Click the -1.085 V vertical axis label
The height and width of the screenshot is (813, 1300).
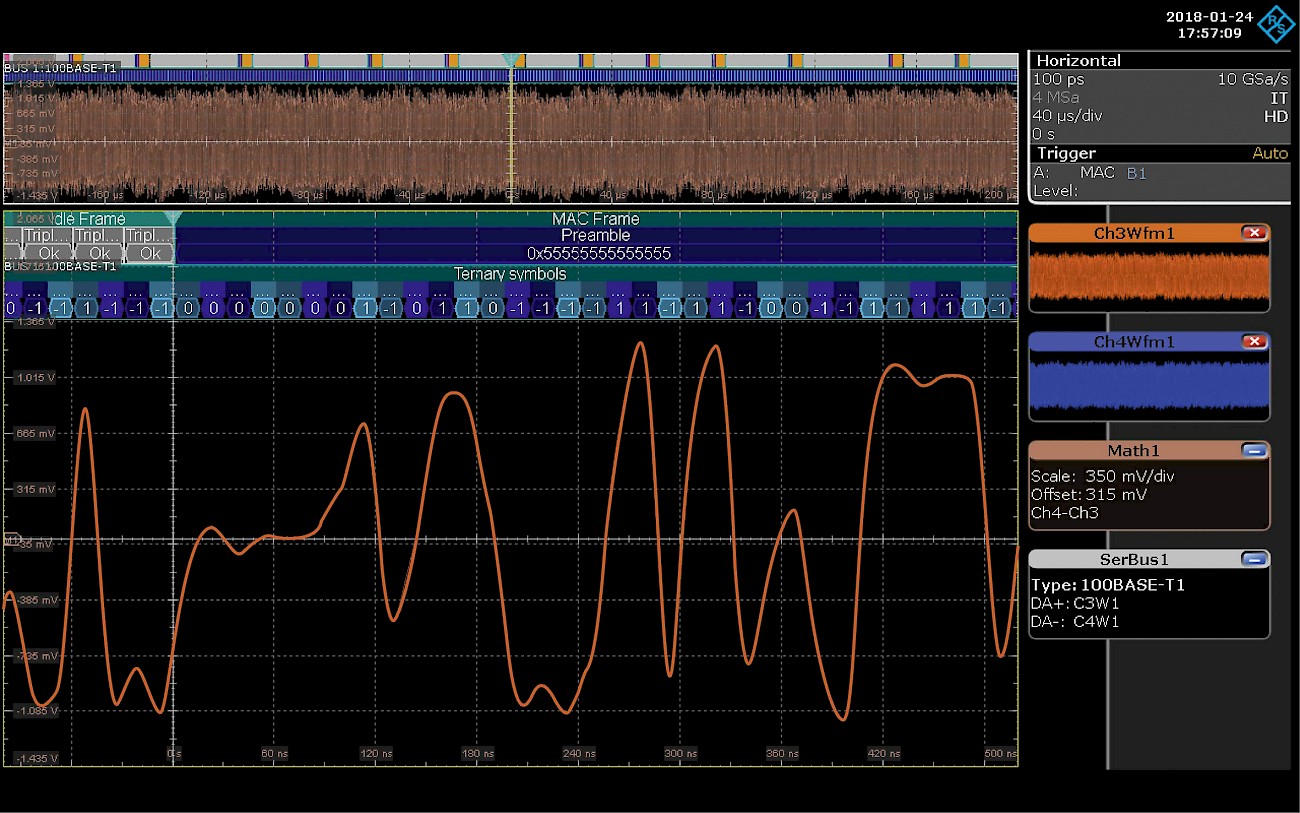[35, 711]
